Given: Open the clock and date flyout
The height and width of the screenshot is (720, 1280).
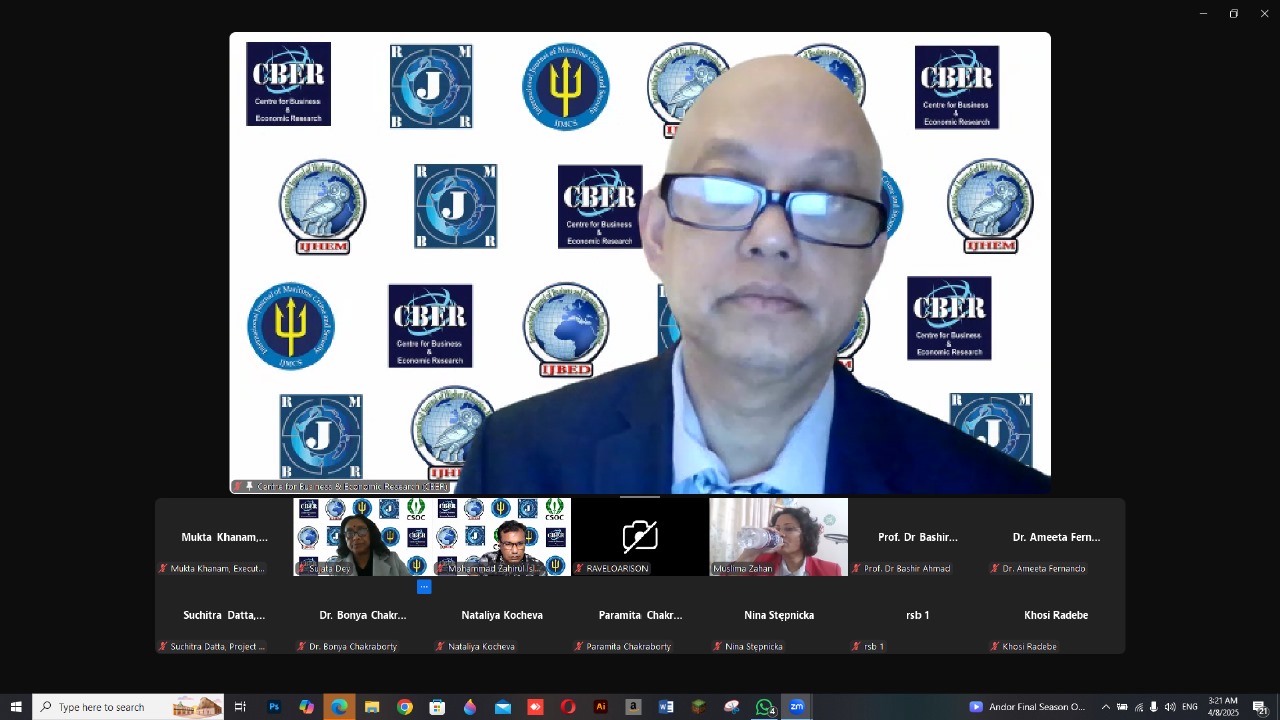Looking at the screenshot, I should (1223, 707).
